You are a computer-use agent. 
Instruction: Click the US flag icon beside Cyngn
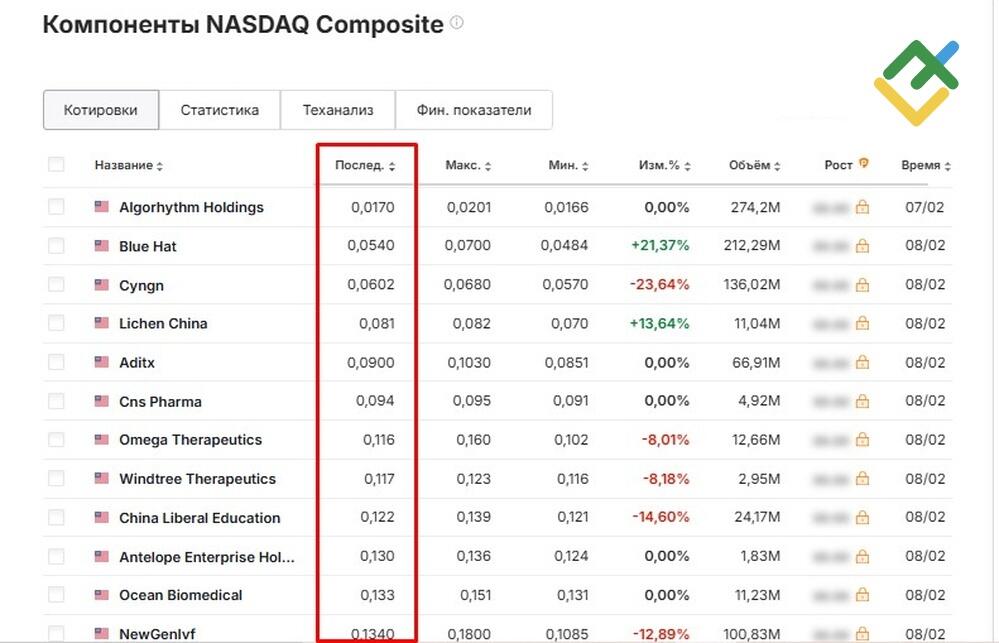[101, 284]
